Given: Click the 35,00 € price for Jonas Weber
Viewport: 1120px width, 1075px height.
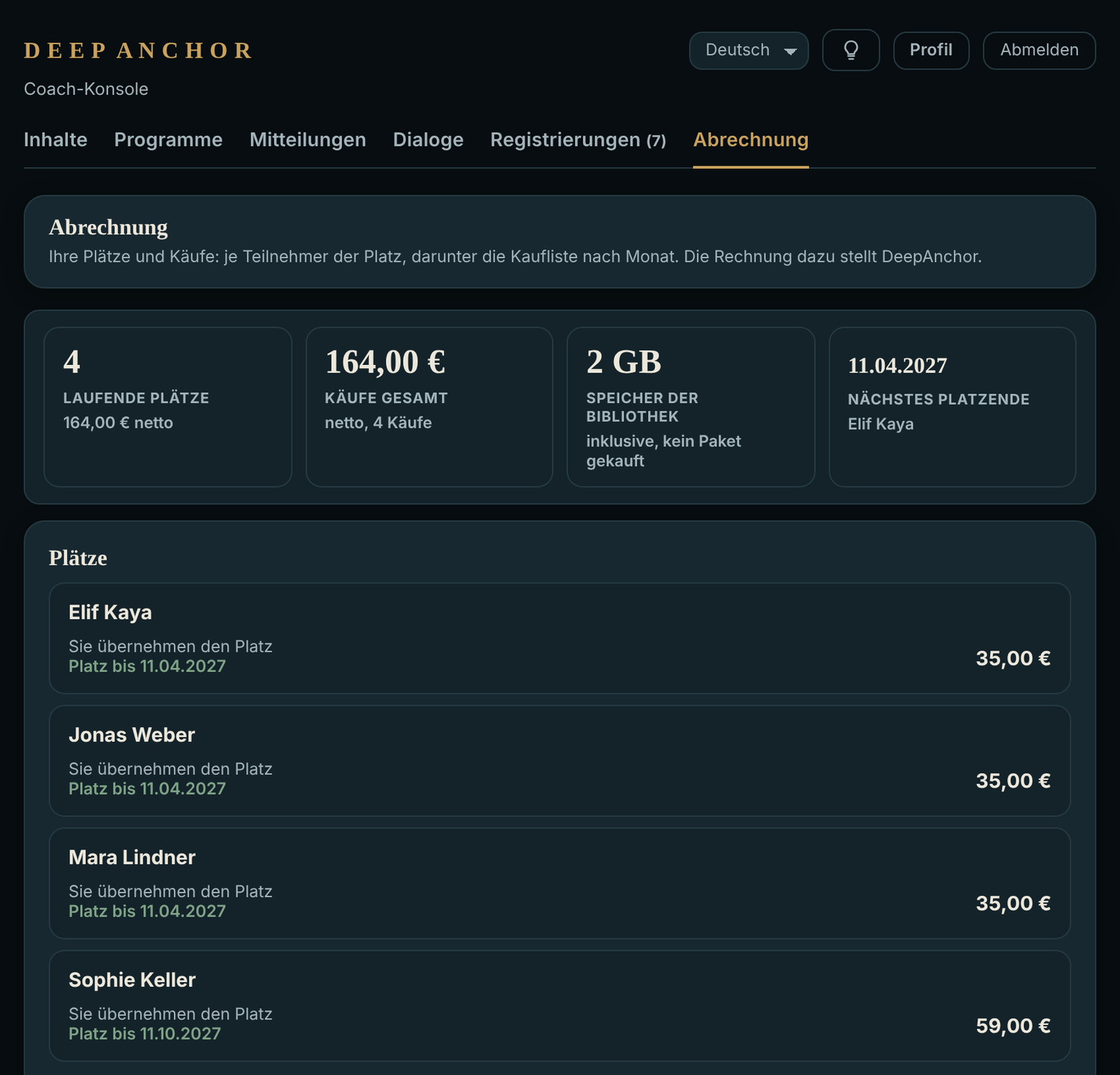Looking at the screenshot, I should (1012, 781).
